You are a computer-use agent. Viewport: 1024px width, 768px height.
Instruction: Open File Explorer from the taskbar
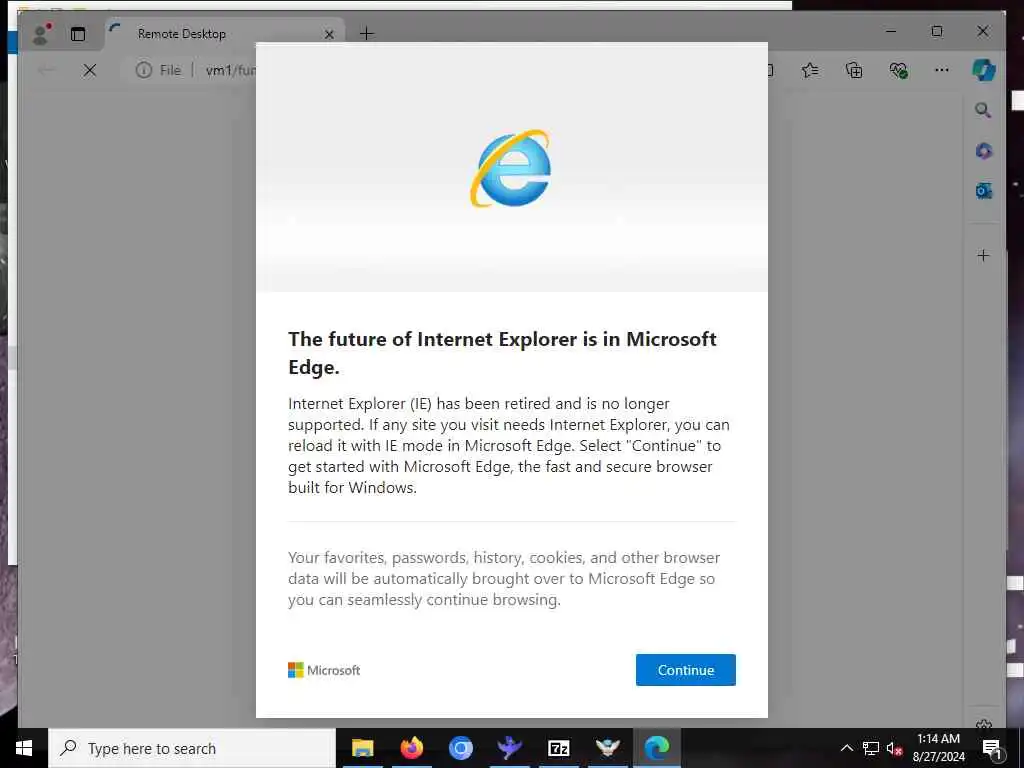point(362,748)
